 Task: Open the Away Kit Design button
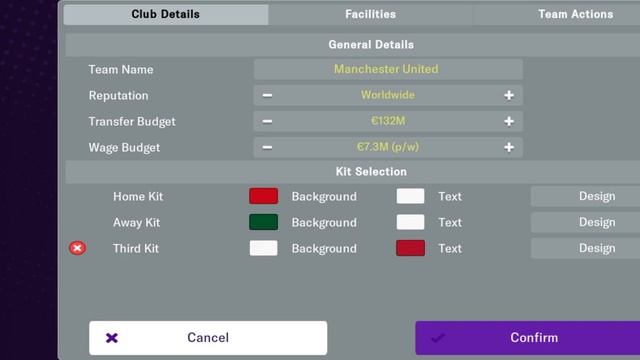click(x=596, y=222)
